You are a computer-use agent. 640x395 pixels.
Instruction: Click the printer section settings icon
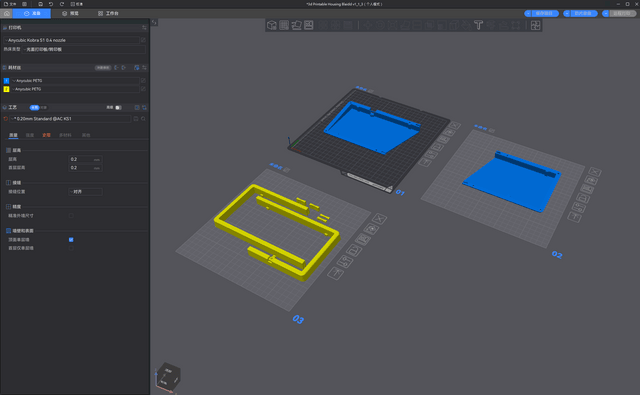click(144, 28)
